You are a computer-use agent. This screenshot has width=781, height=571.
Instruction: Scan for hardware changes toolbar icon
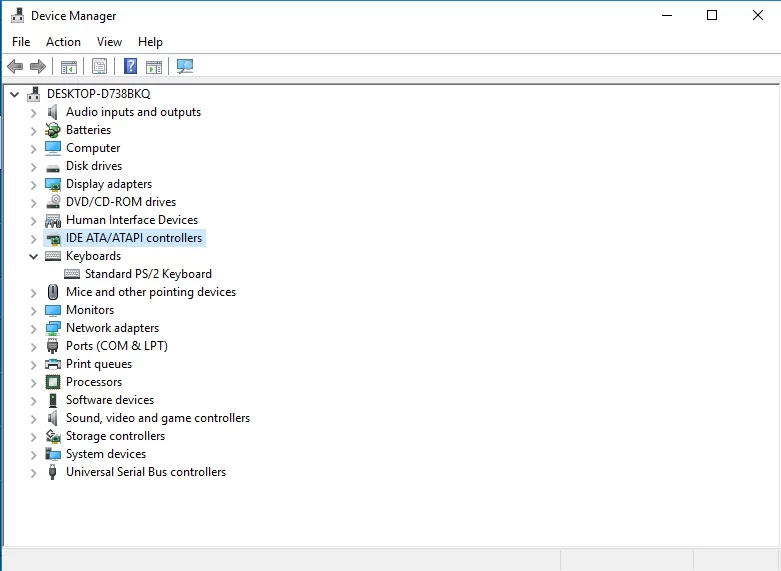click(x=185, y=67)
